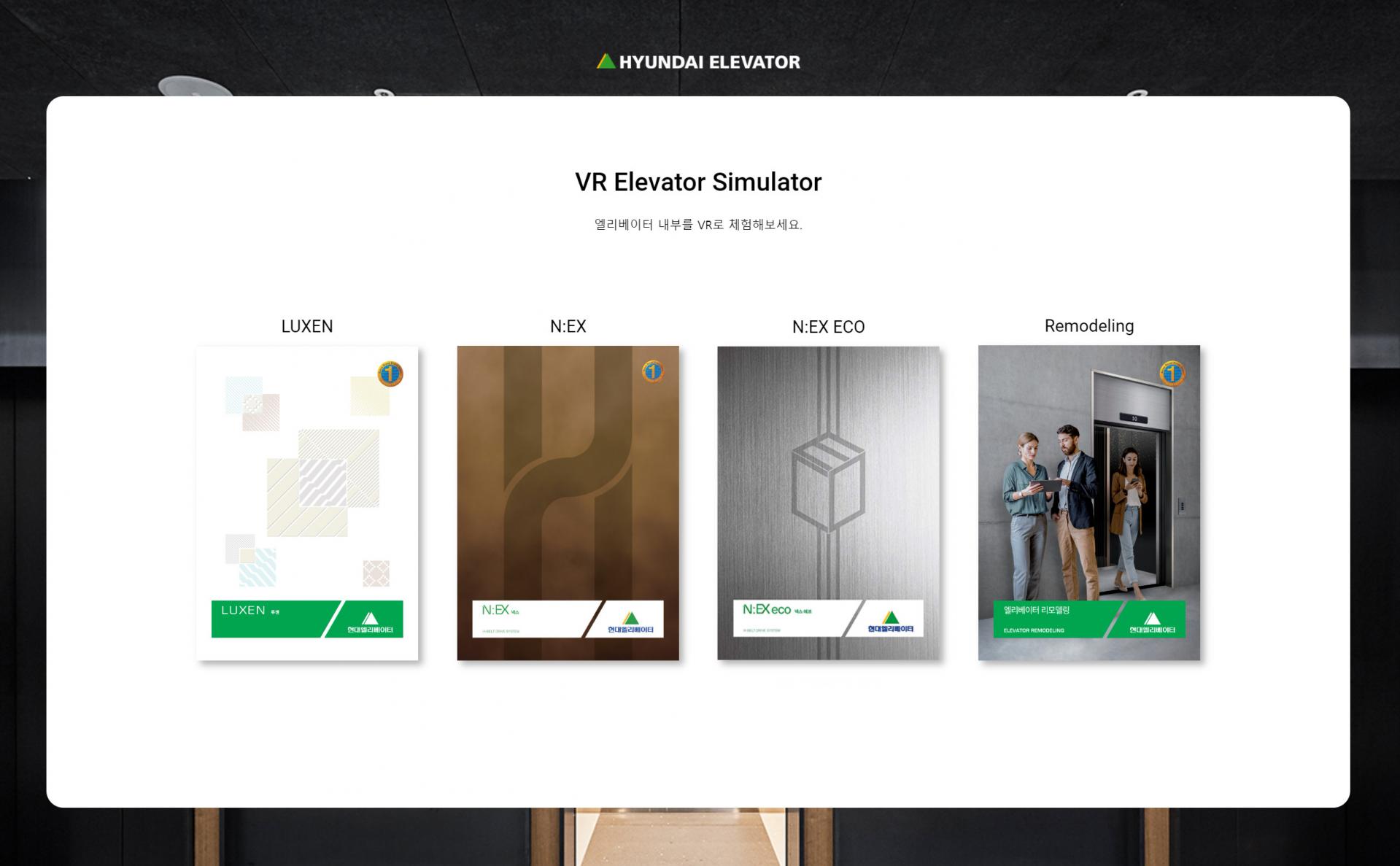The height and width of the screenshot is (866, 1400).
Task: Open the N:EX ECO silver catalog cover
Action: tap(828, 503)
